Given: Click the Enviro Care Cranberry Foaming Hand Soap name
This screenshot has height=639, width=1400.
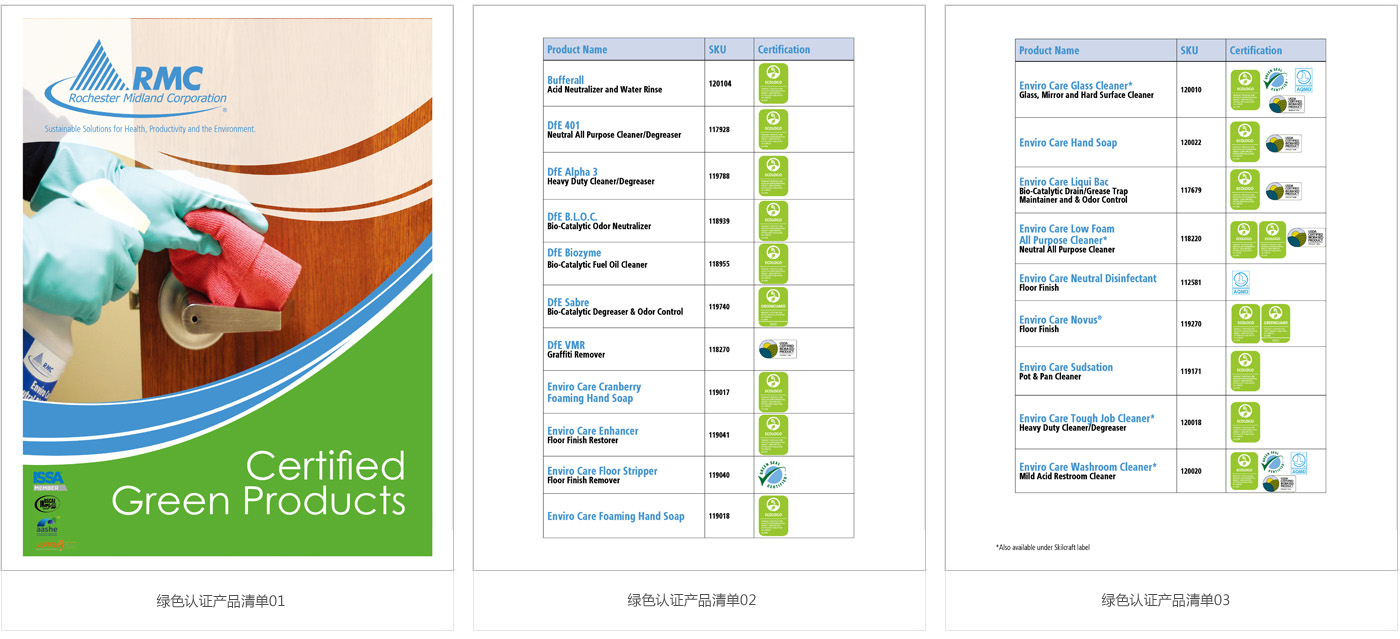Looking at the screenshot, I should [594, 392].
